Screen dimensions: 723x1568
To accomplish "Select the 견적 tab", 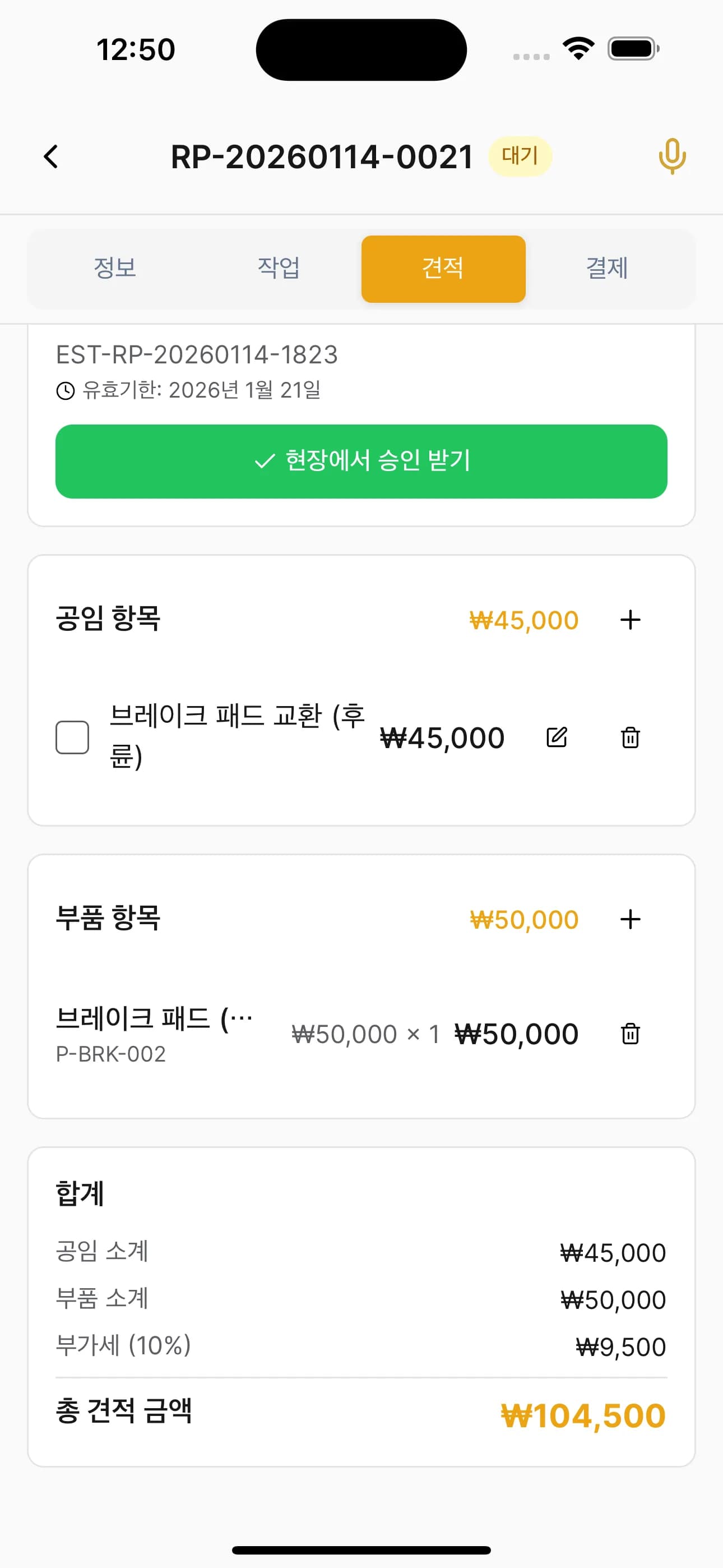I will pos(443,269).
